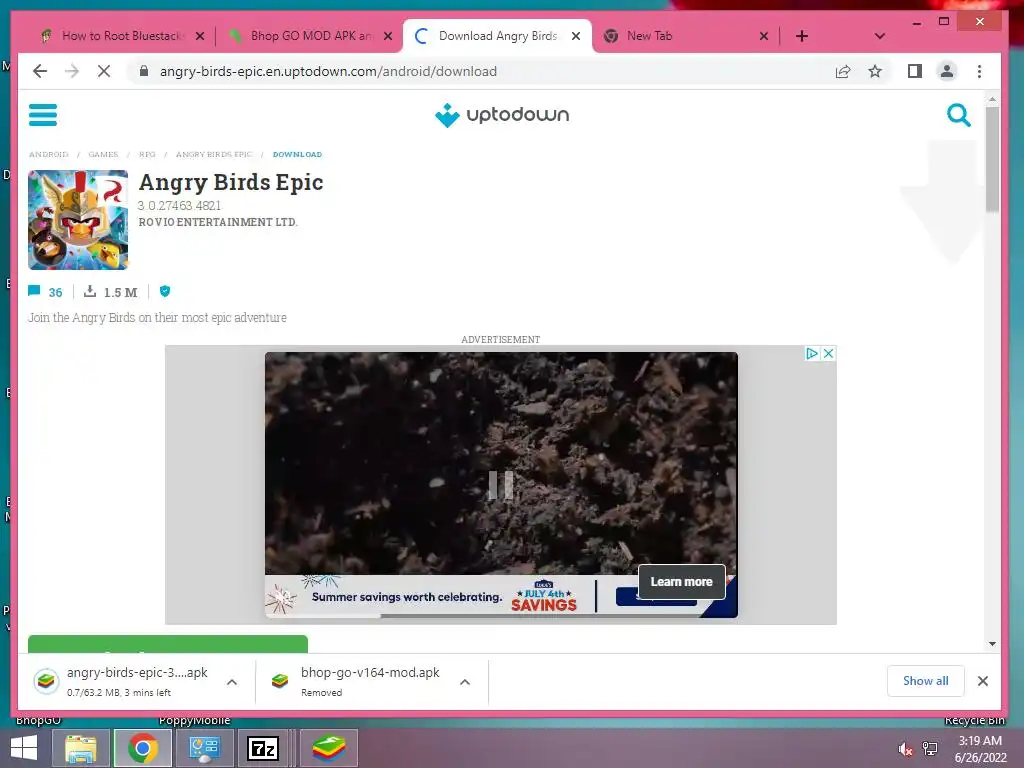The height and width of the screenshot is (768, 1024).
Task: Click the browser forward arrow
Action: click(72, 71)
